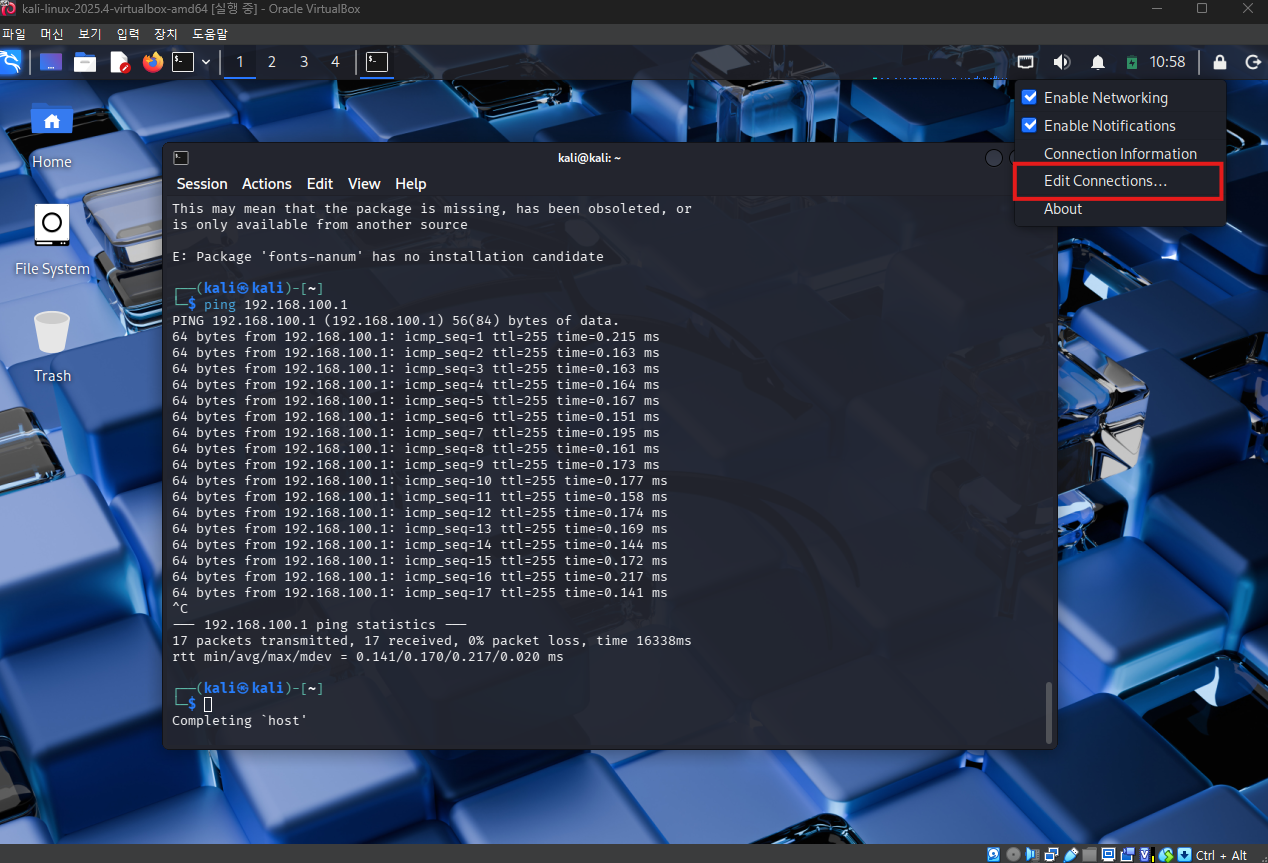Click the VirtualBox shared folders status icon
Screen dimensions: 1268x863
pyautogui.click(x=1089, y=855)
